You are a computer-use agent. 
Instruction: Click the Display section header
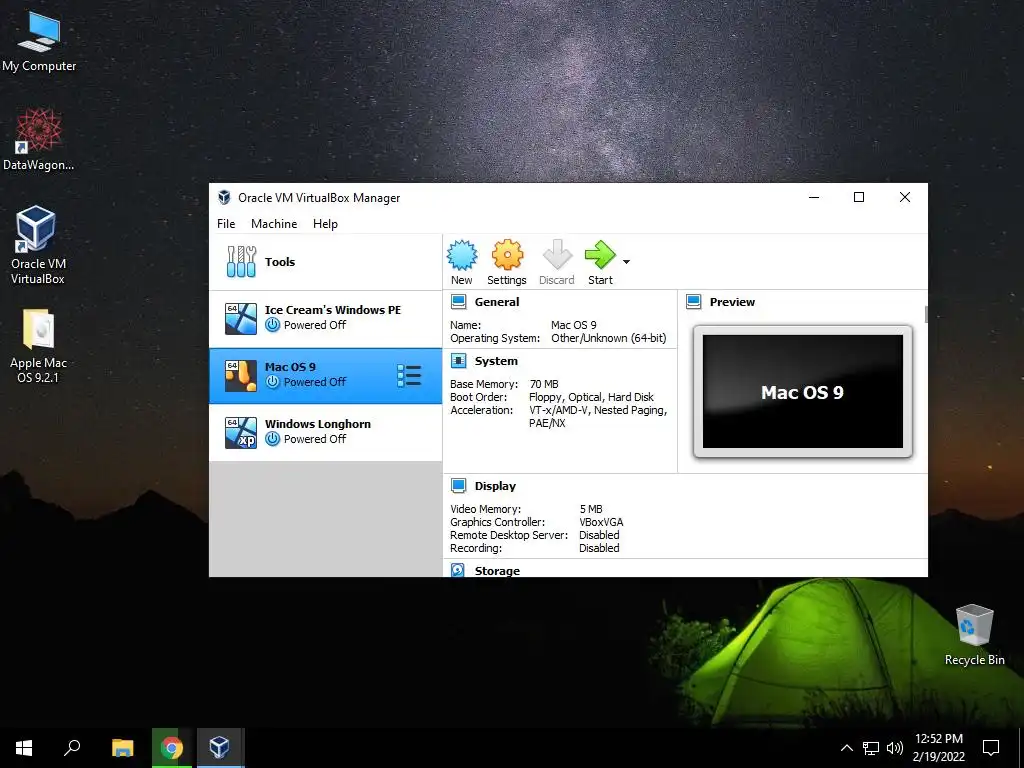[x=495, y=486]
